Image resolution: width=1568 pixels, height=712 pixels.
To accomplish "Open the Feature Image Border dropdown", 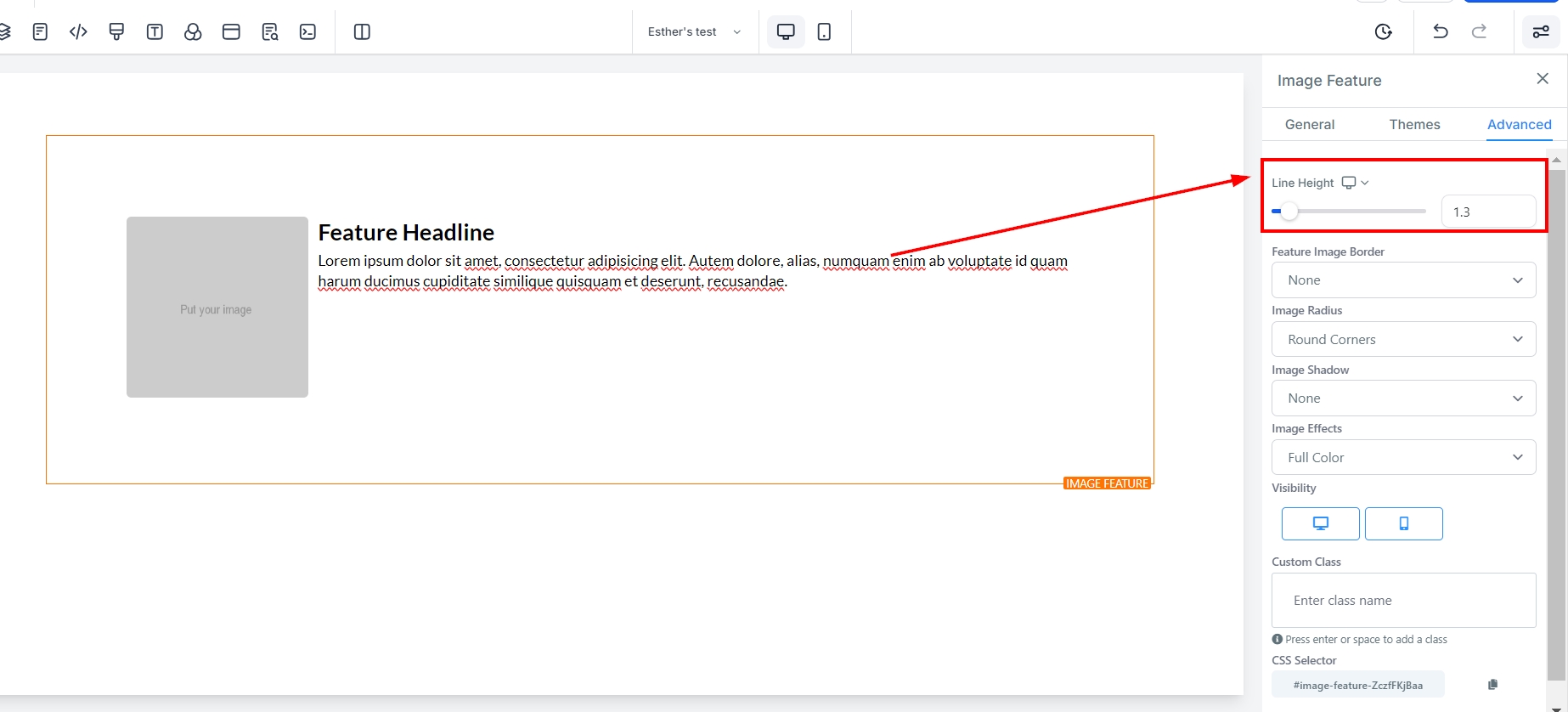I will [x=1403, y=280].
